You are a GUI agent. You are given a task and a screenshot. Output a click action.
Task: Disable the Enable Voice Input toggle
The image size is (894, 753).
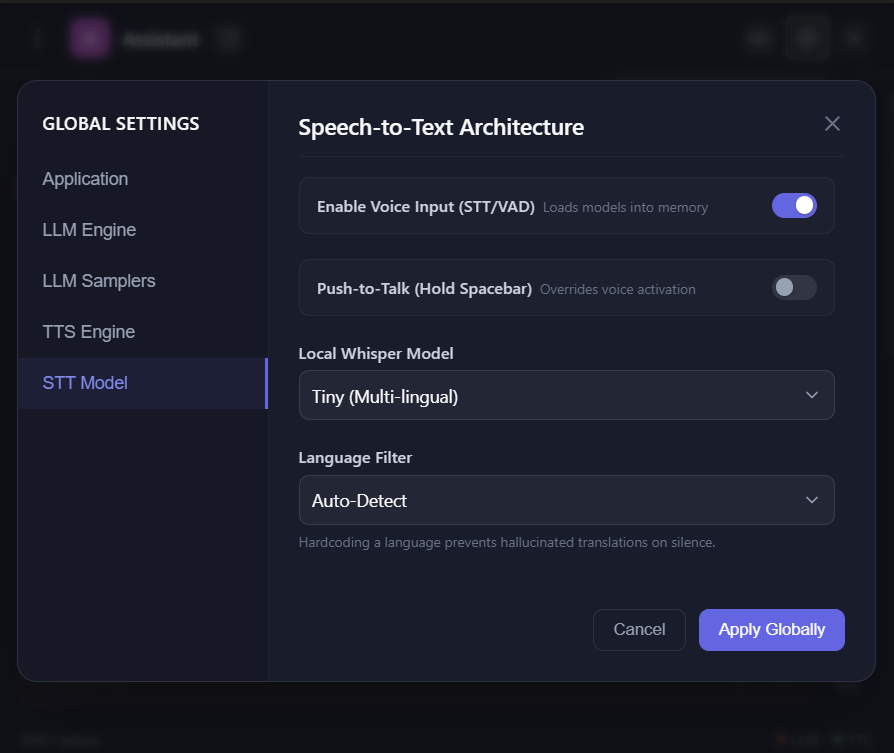(794, 206)
